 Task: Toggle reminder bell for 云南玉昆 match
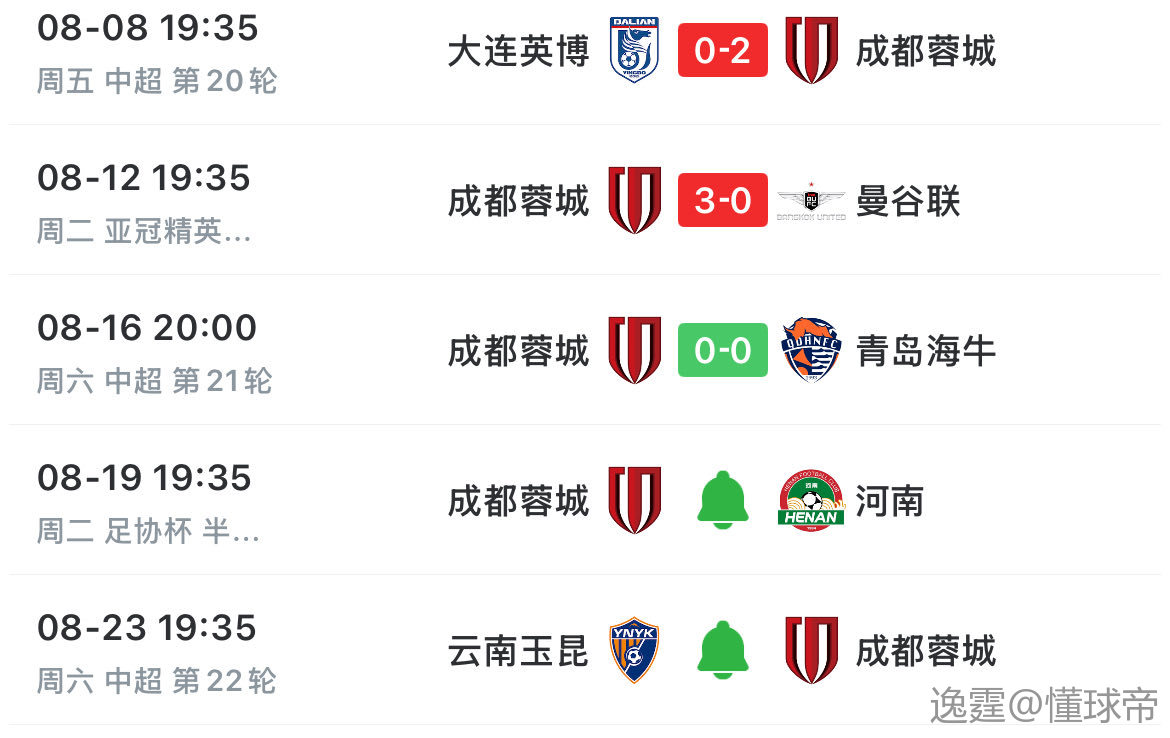coord(722,650)
